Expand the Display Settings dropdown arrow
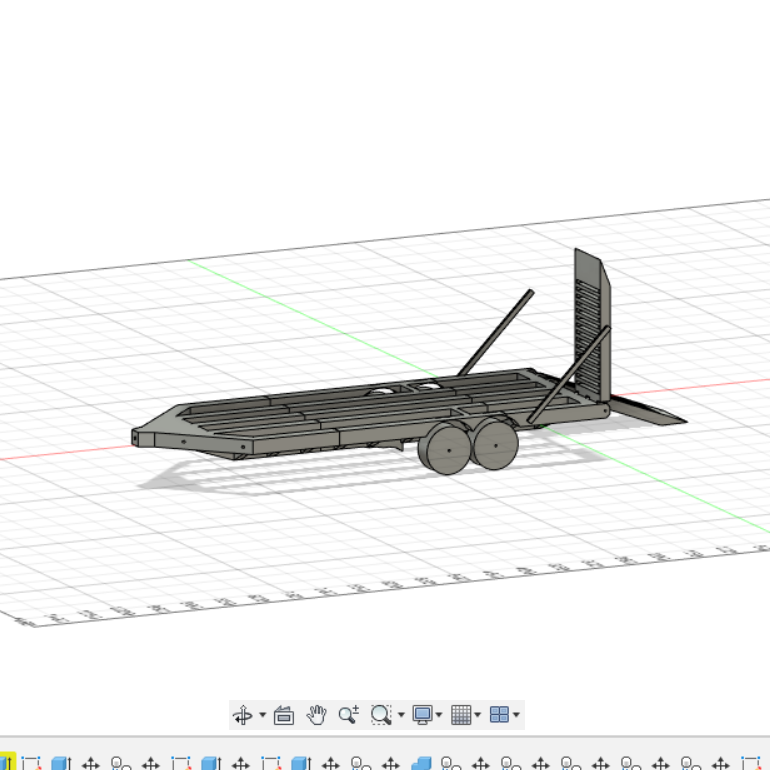The image size is (770, 770). tap(439, 715)
